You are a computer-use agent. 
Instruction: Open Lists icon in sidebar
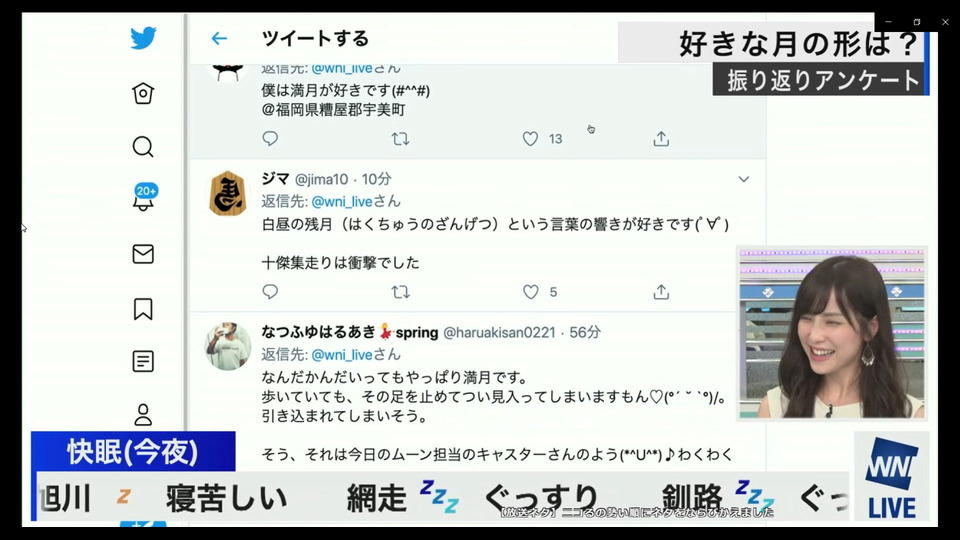(143, 361)
